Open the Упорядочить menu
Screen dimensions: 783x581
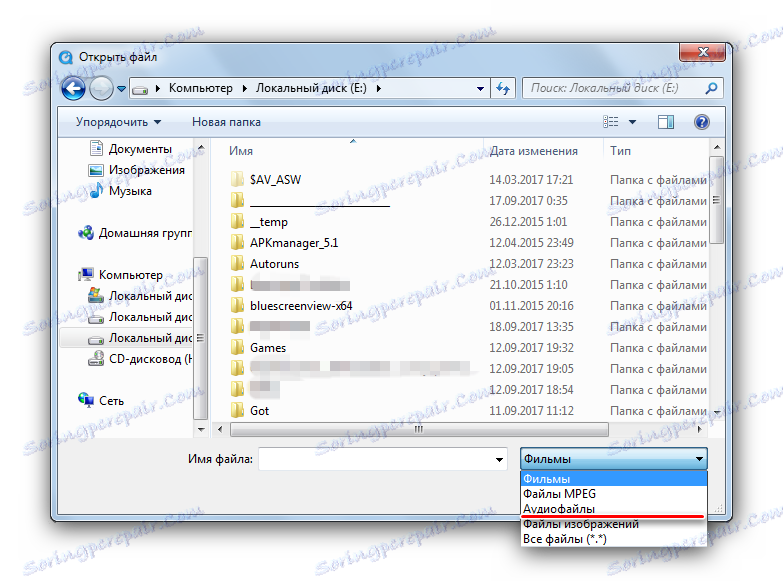tap(118, 122)
